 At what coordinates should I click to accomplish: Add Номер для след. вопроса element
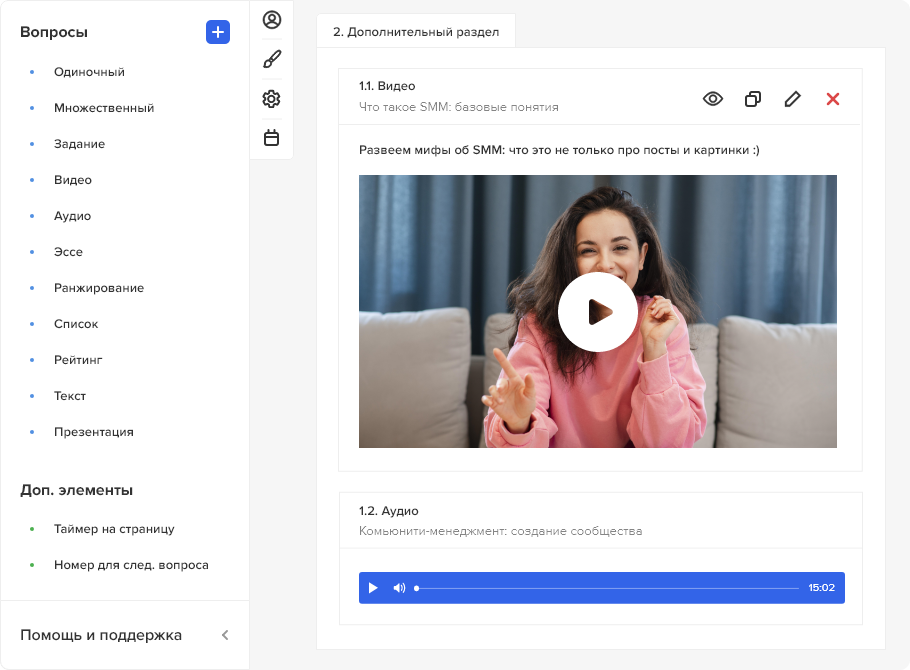131,565
